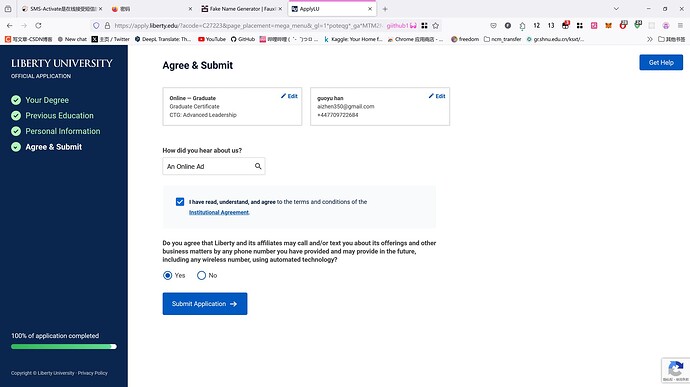The height and width of the screenshot is (387, 690).
Task: Click the Submit Application button
Action: [205, 304]
